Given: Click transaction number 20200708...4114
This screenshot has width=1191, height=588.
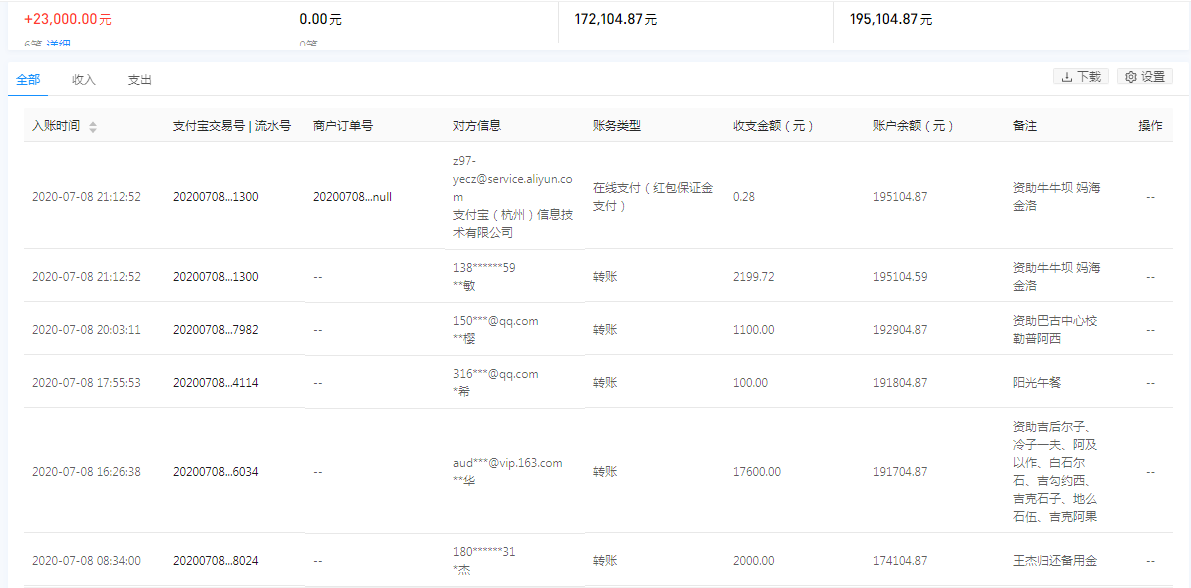Looking at the screenshot, I should pyautogui.click(x=215, y=383).
